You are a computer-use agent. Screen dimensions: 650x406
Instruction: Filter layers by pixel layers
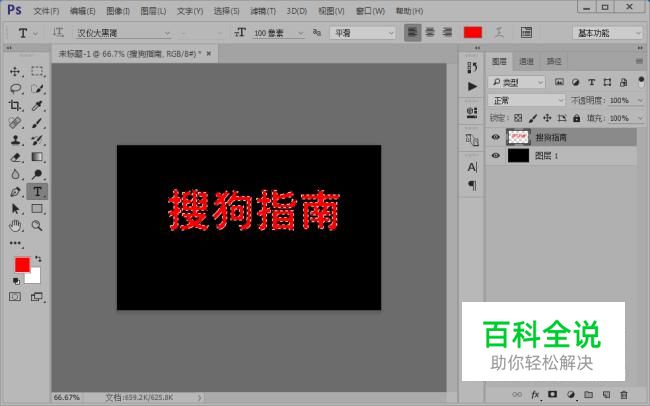(559, 82)
